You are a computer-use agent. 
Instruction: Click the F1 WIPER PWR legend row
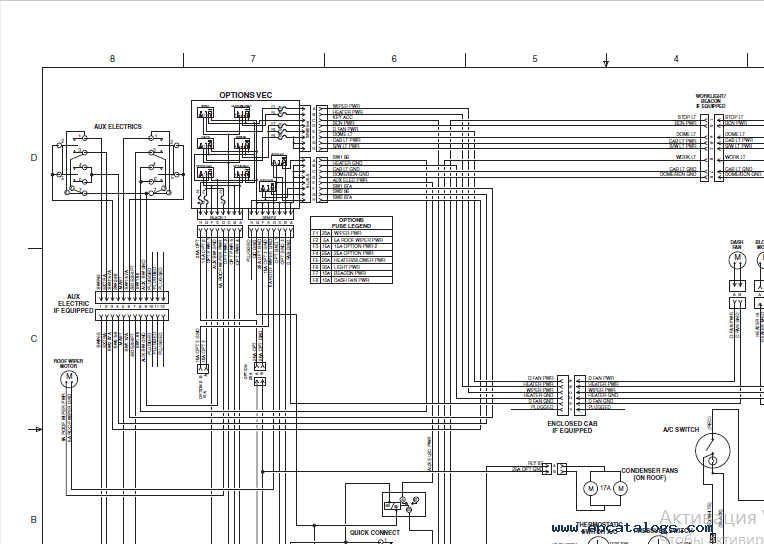(x=351, y=233)
